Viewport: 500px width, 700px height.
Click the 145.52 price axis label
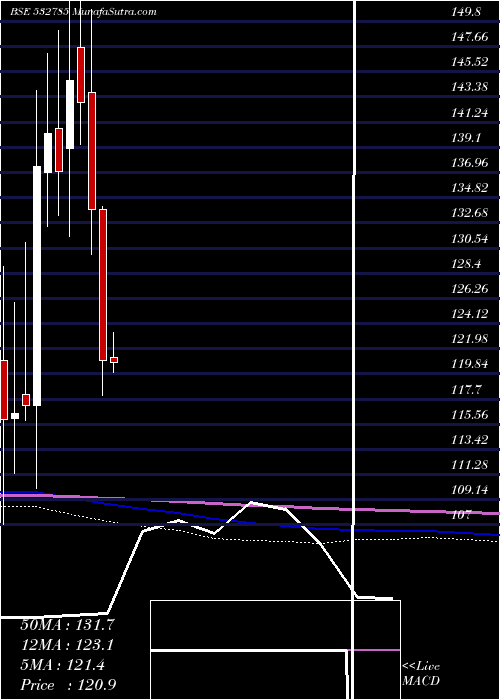pos(469,62)
